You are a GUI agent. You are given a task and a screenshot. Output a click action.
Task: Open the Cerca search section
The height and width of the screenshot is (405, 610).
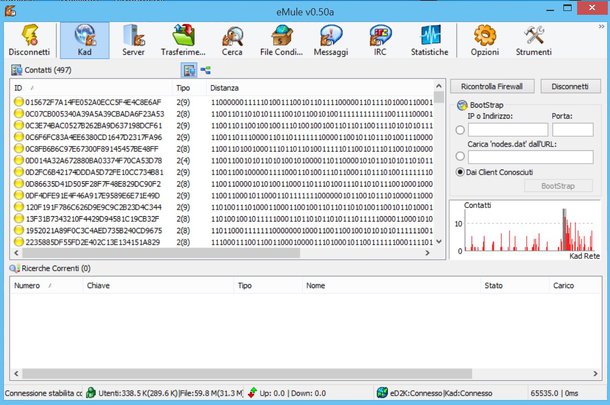click(x=232, y=40)
